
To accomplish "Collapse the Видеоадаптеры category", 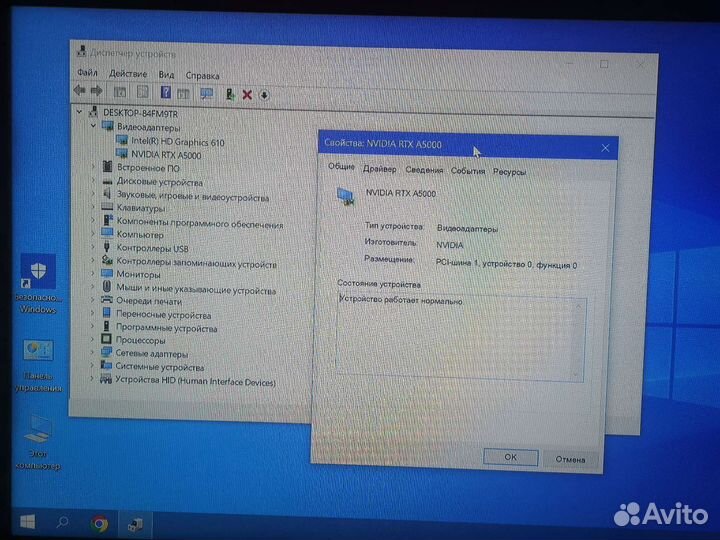I will pos(93,125).
